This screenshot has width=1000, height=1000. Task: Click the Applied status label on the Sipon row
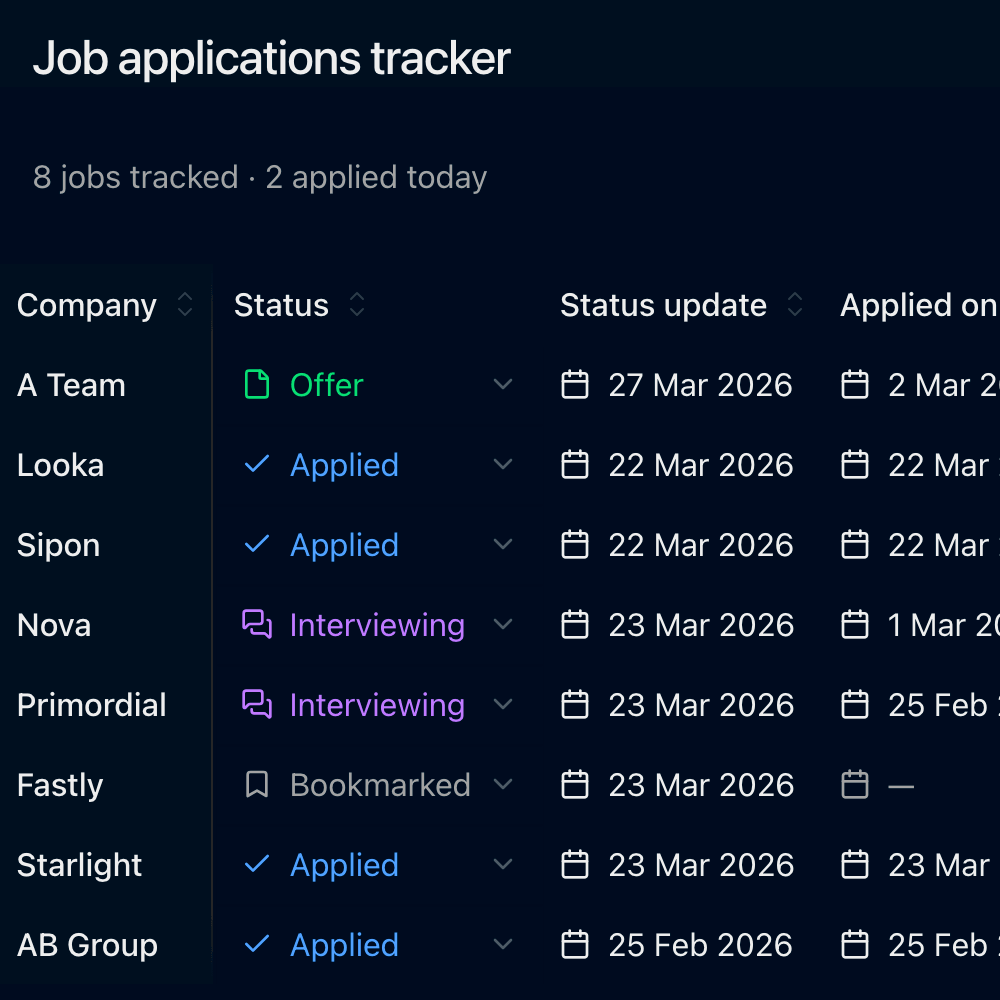coord(344,544)
